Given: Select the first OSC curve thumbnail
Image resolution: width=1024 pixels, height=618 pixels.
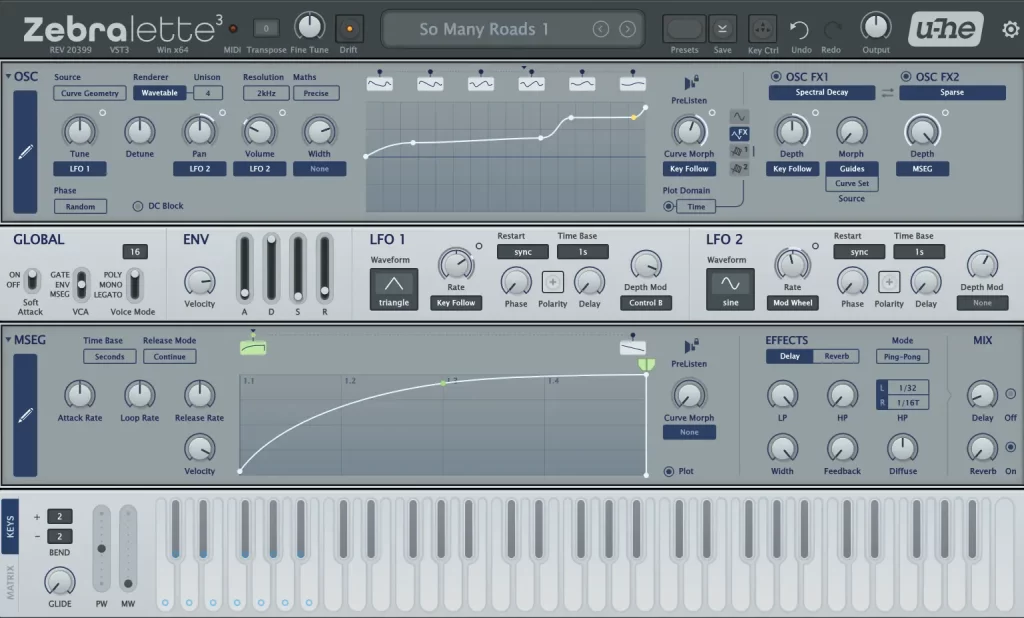Looking at the screenshot, I should click(379, 84).
